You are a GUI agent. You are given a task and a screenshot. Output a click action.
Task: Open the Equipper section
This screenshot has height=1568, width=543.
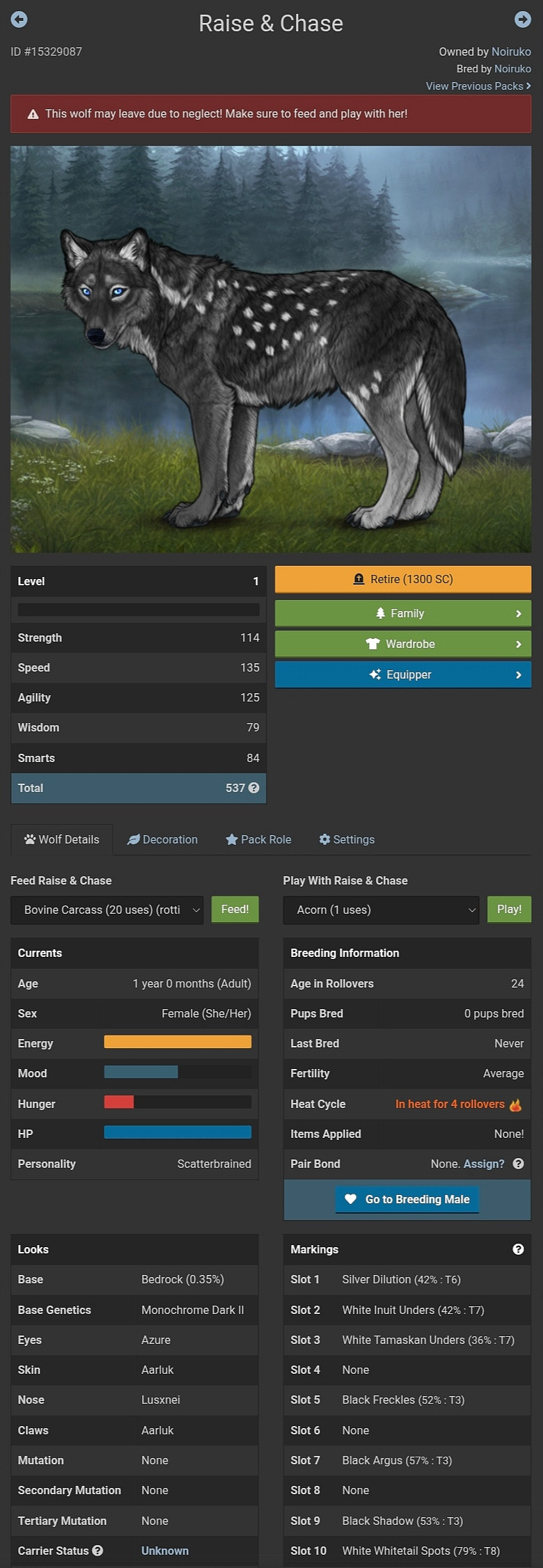click(x=403, y=674)
